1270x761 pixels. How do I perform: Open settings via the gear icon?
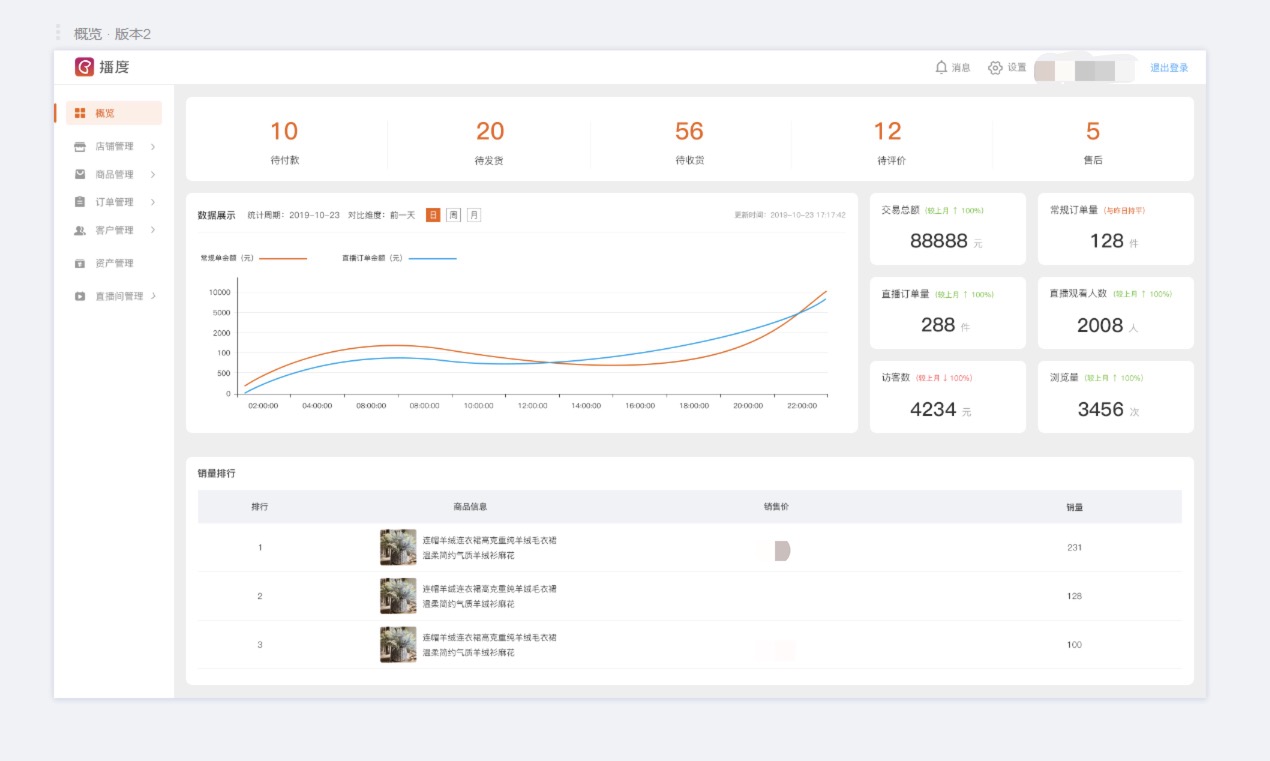pyautogui.click(x=995, y=68)
